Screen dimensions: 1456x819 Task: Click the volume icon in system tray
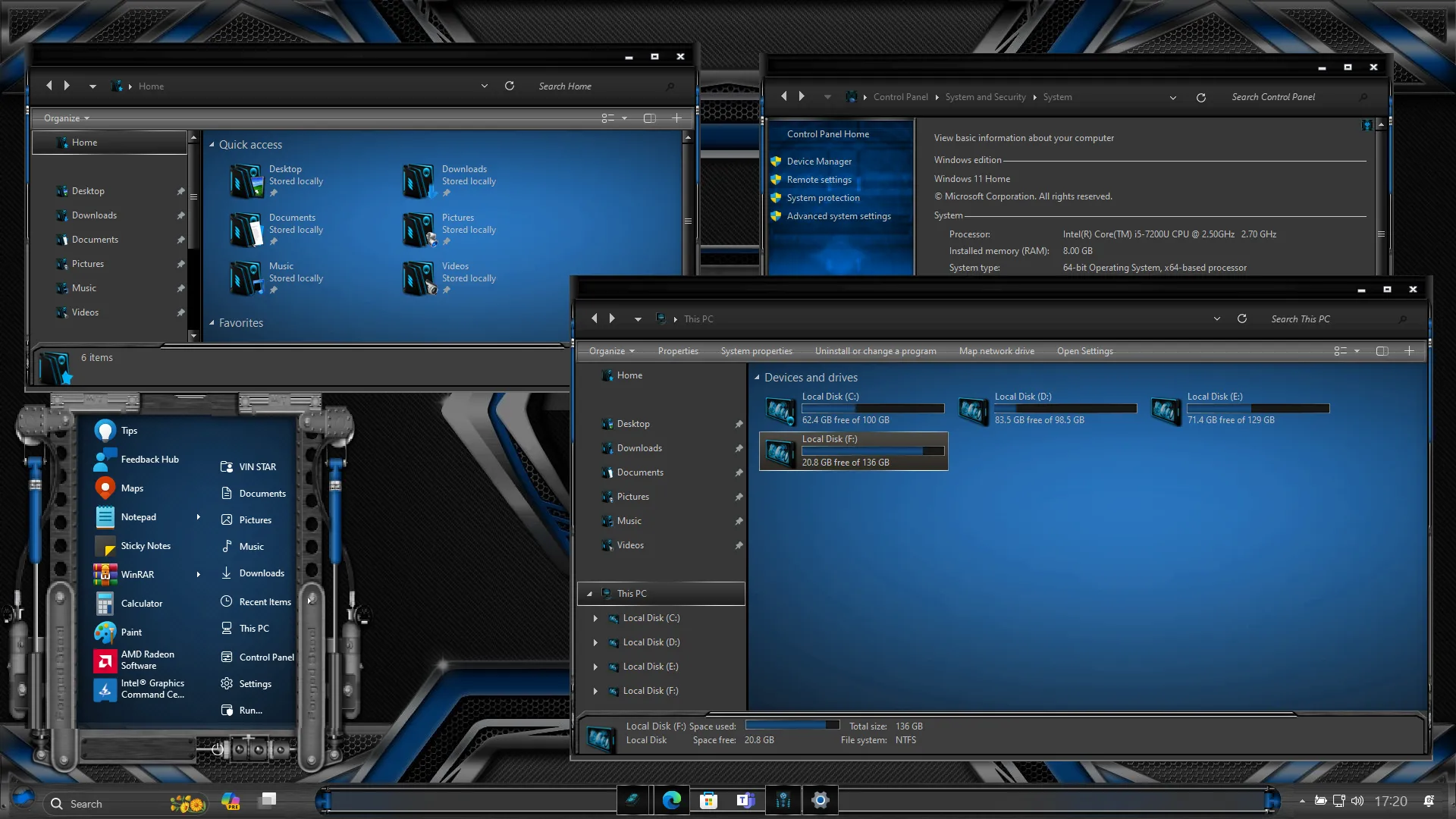click(1357, 801)
